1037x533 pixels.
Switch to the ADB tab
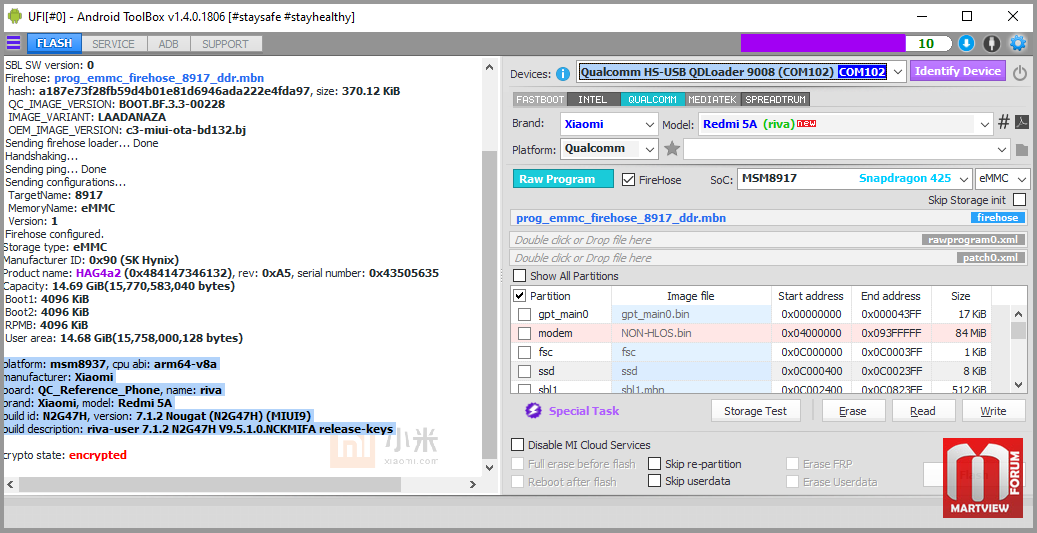(x=168, y=44)
